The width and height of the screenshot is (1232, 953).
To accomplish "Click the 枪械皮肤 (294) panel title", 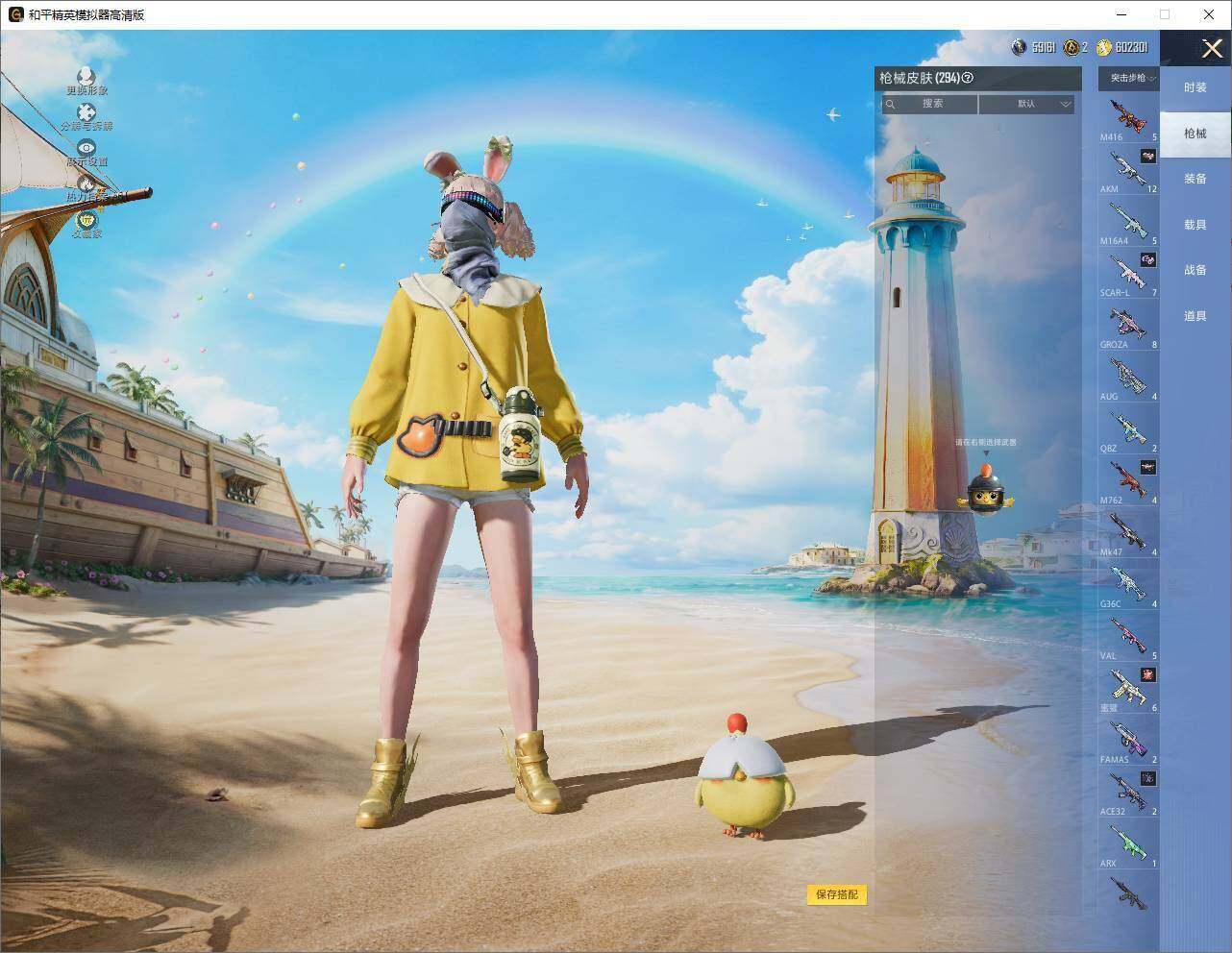I will pos(919,78).
